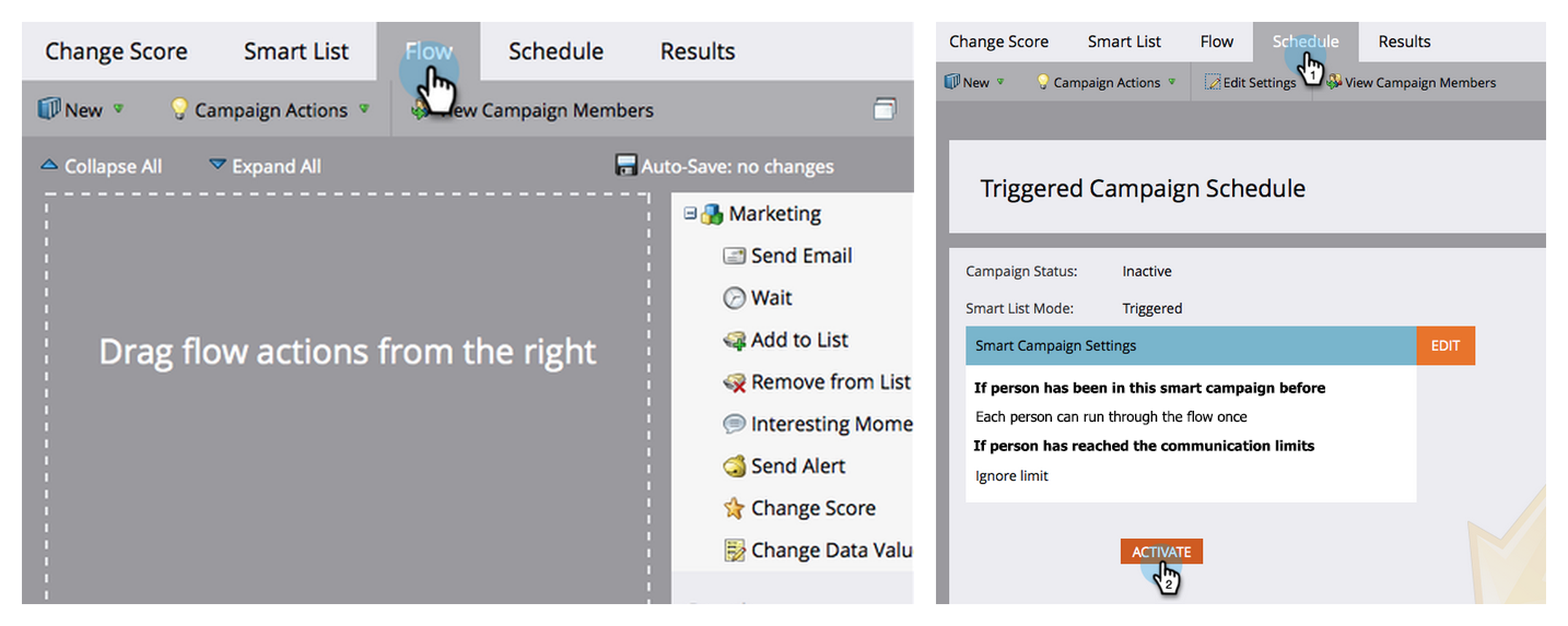The height and width of the screenshot is (626, 1568).
Task: Open Smart List tab in right panel
Action: click(1124, 42)
